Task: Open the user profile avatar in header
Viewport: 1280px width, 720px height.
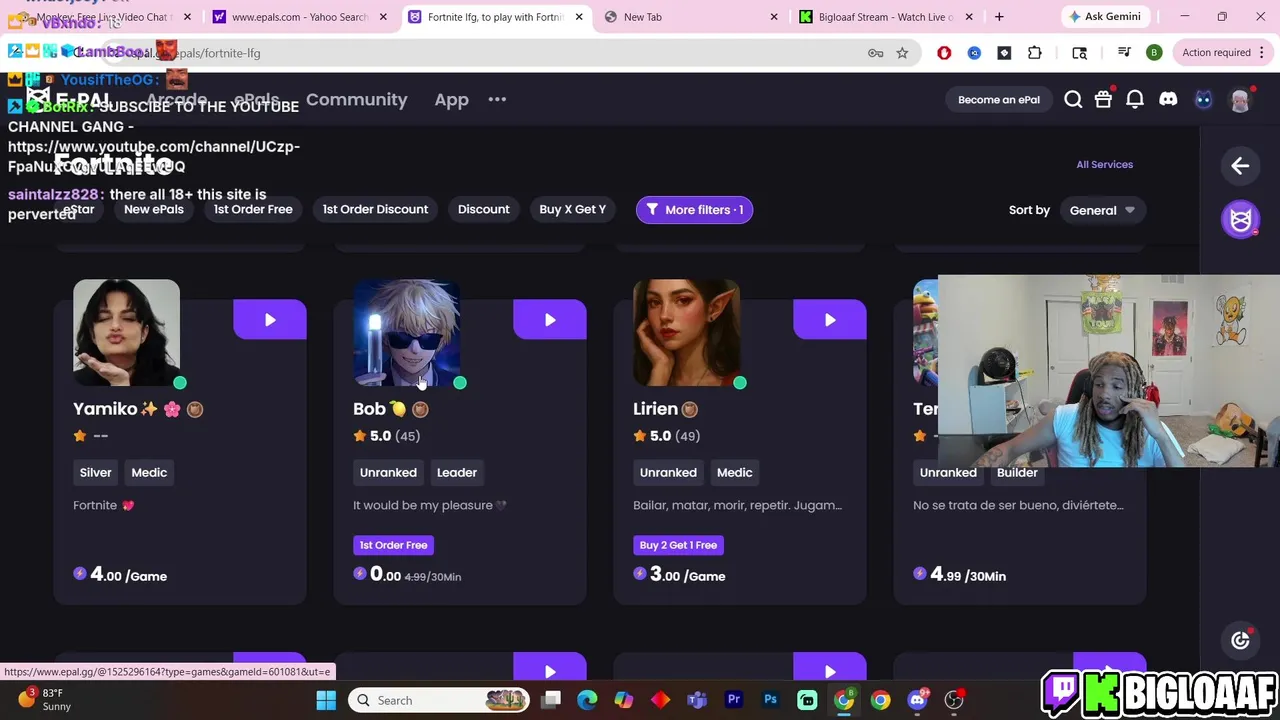Action: tap(1240, 99)
